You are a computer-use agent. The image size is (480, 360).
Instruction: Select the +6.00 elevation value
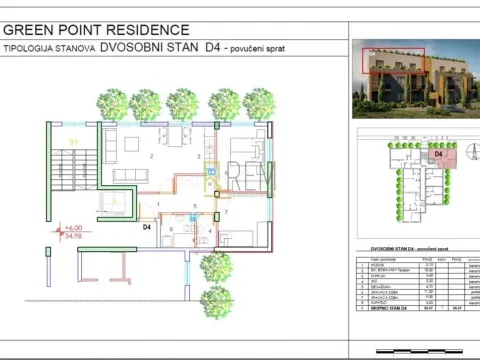(x=73, y=228)
